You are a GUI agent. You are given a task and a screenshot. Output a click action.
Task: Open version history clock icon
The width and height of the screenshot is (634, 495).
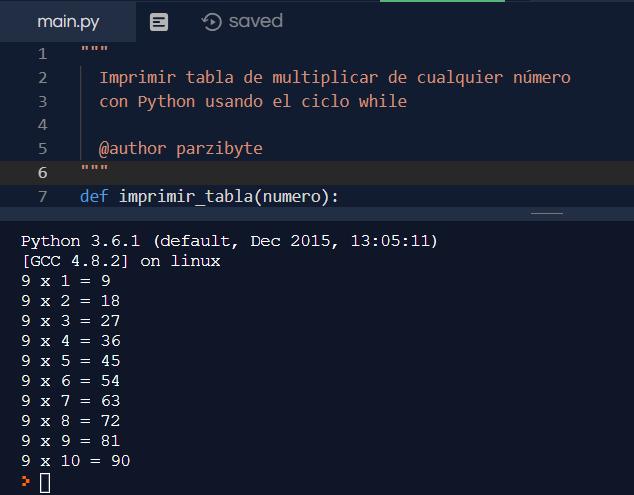pos(211,22)
